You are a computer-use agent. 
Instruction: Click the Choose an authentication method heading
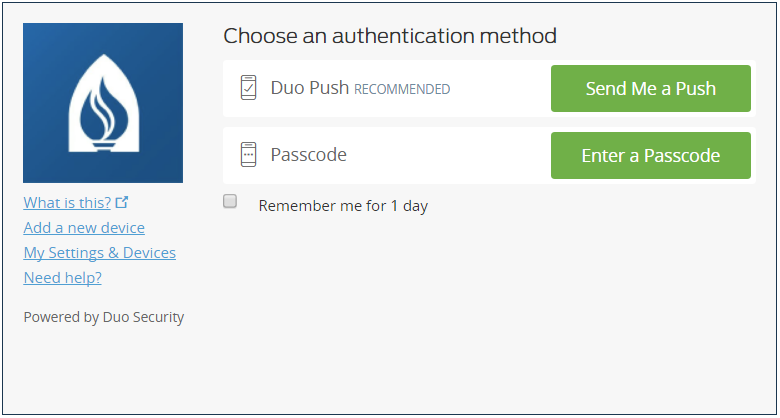tap(390, 36)
